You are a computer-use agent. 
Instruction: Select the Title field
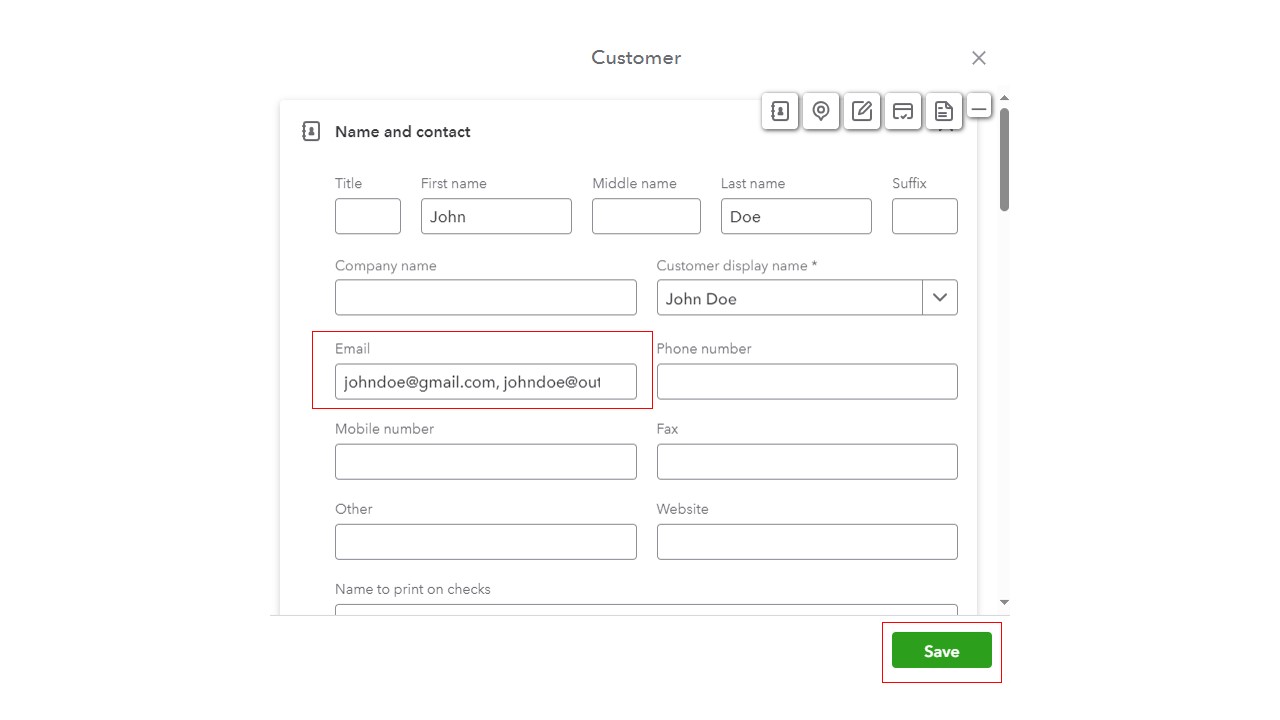point(367,217)
